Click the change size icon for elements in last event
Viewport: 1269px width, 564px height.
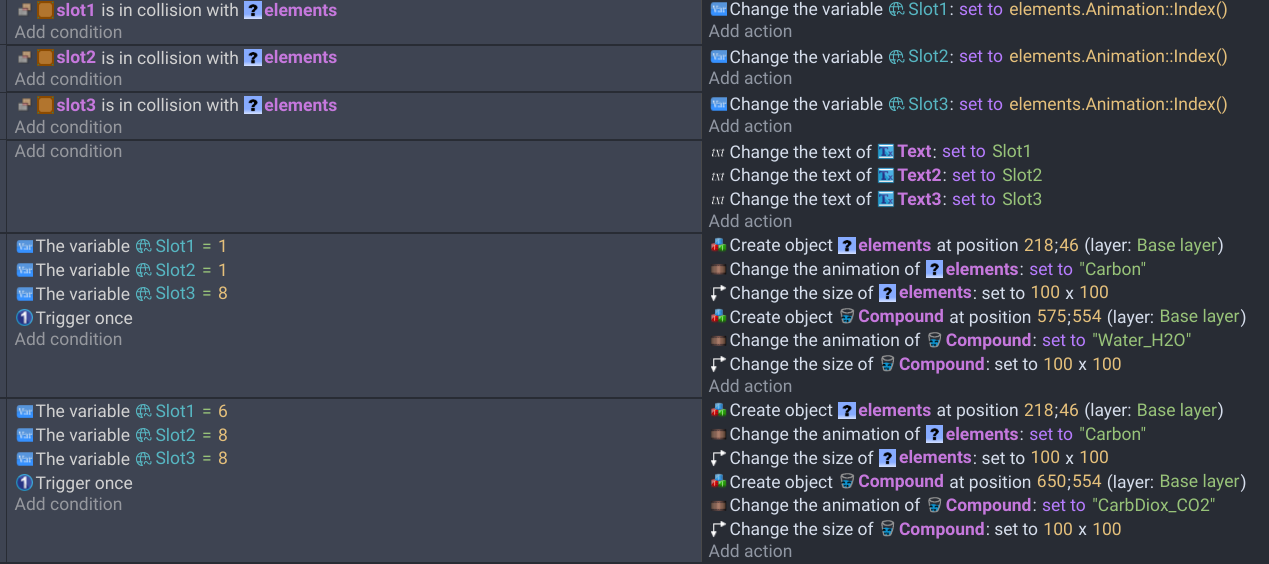coord(718,458)
